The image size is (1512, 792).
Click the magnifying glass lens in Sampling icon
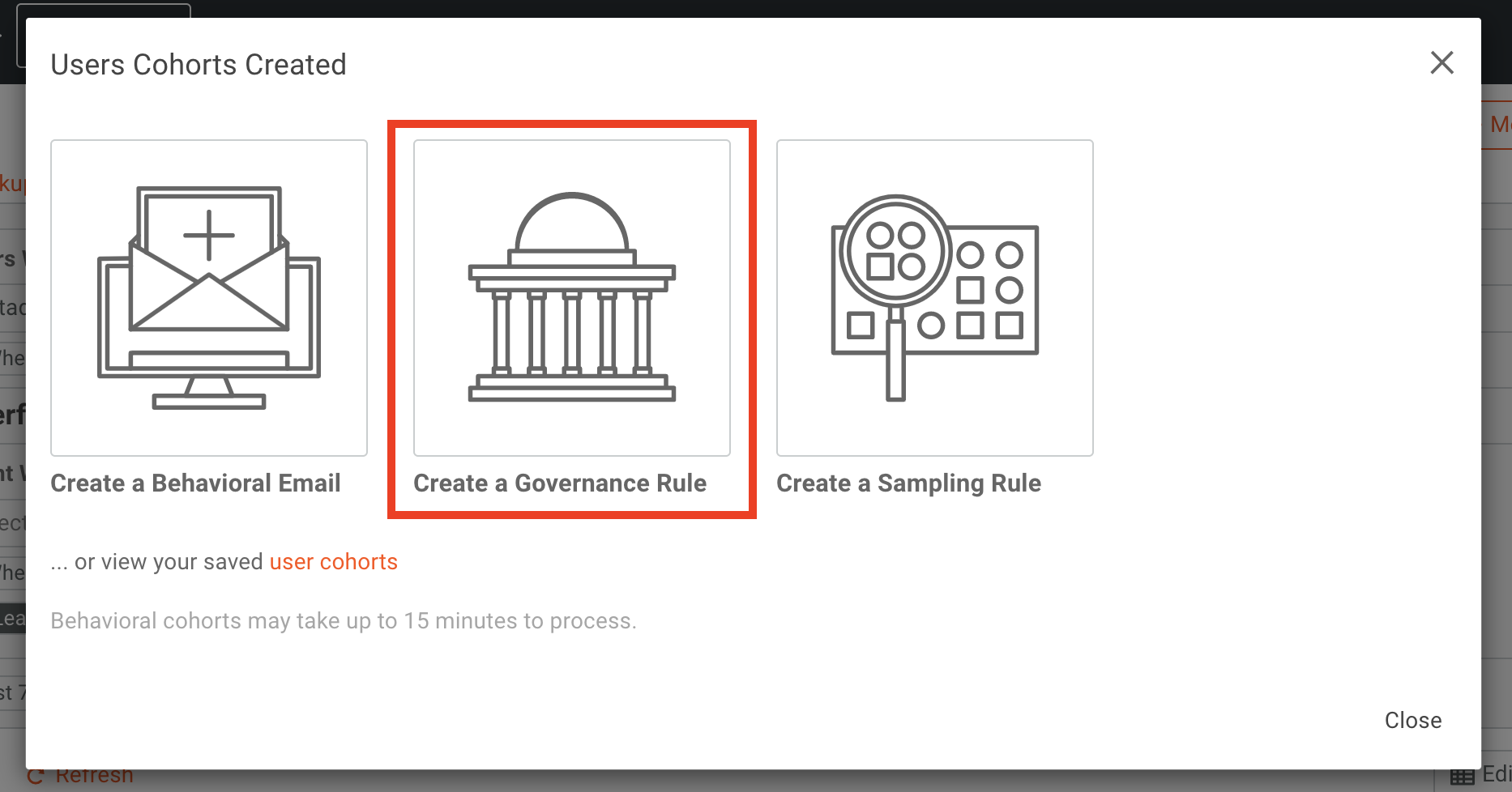tap(895, 252)
